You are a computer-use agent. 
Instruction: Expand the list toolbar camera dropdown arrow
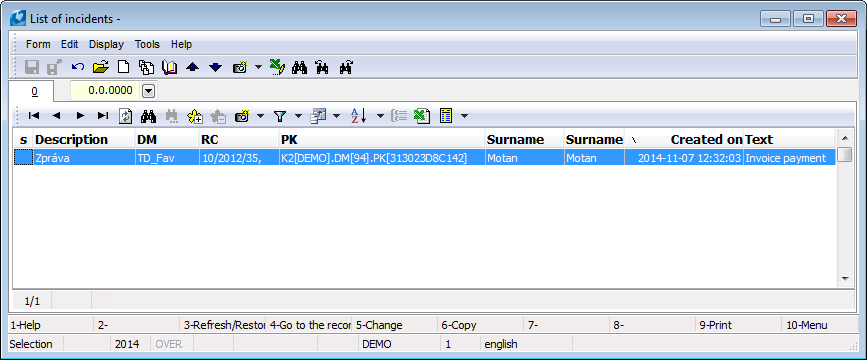(x=260, y=116)
